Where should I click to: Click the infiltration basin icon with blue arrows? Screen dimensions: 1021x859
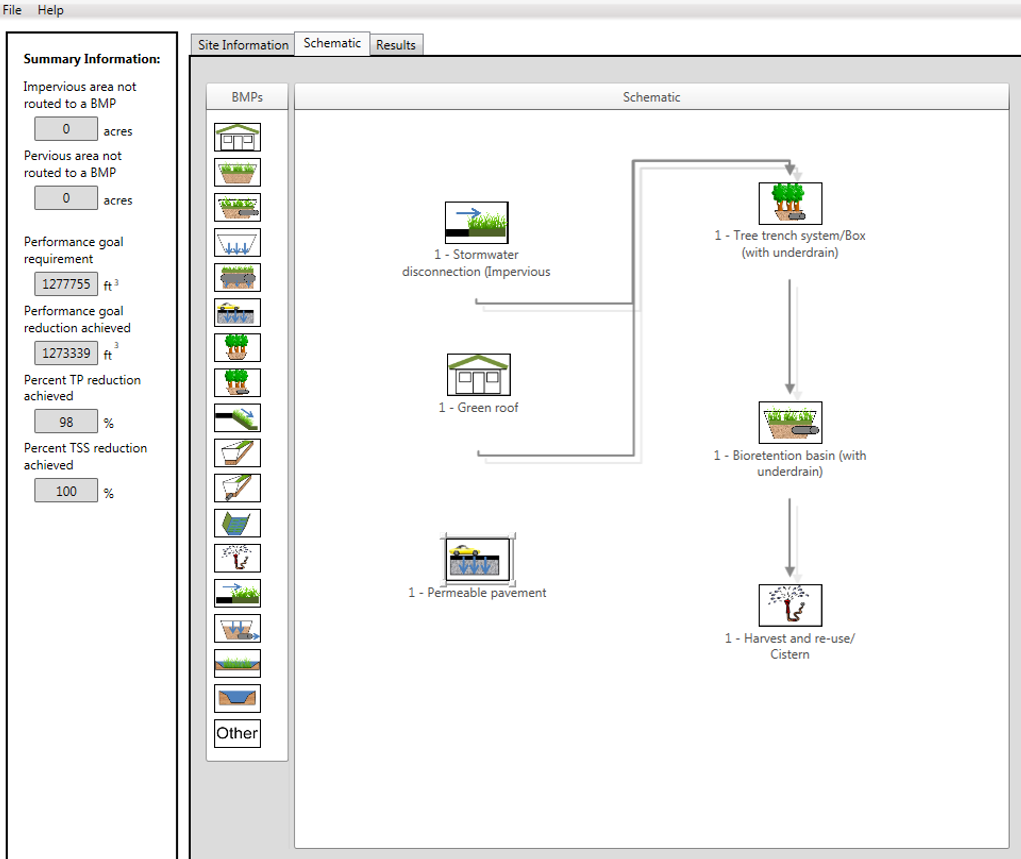237,242
